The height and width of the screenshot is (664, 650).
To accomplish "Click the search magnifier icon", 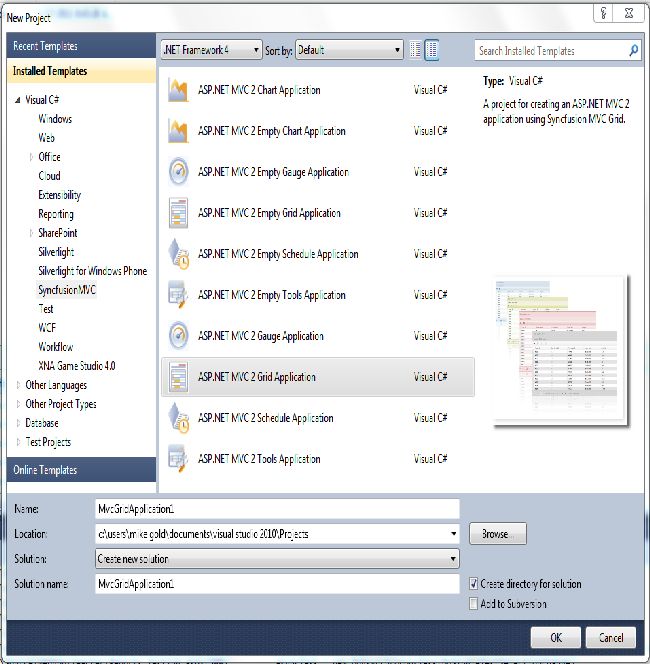I will [633, 51].
